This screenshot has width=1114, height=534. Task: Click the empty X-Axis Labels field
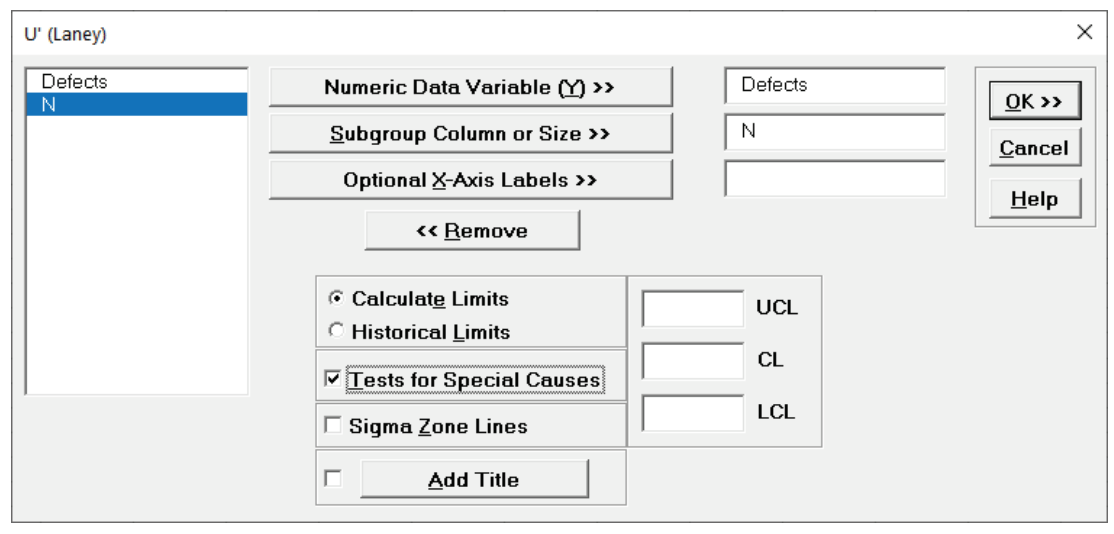point(834,179)
